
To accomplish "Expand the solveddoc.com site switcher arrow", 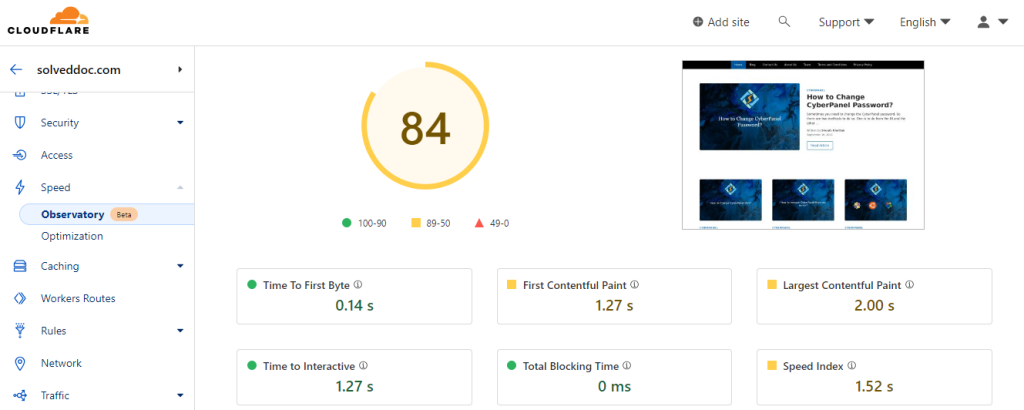I will [x=180, y=69].
